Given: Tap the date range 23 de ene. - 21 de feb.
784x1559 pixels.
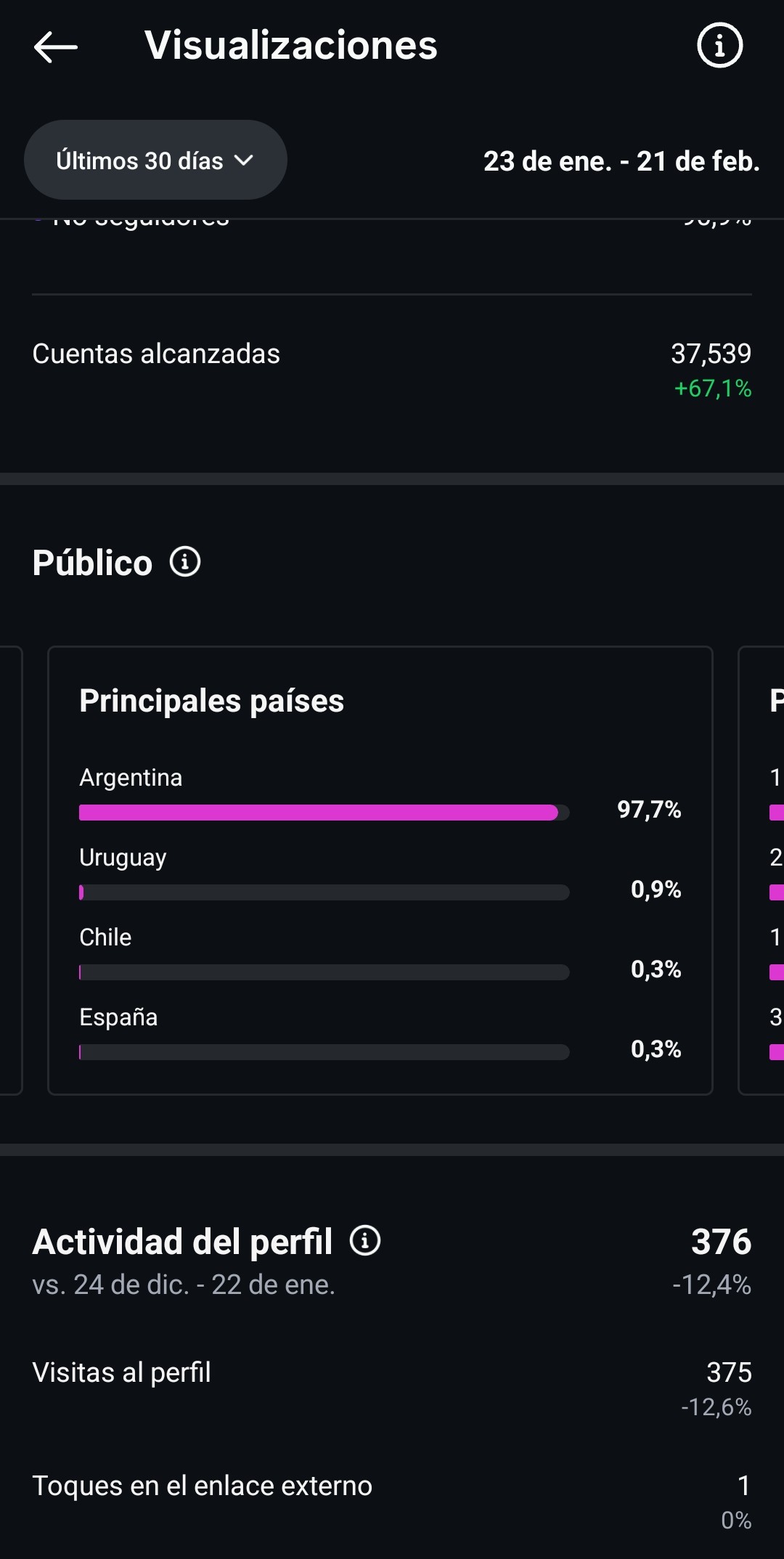Looking at the screenshot, I should click(621, 161).
